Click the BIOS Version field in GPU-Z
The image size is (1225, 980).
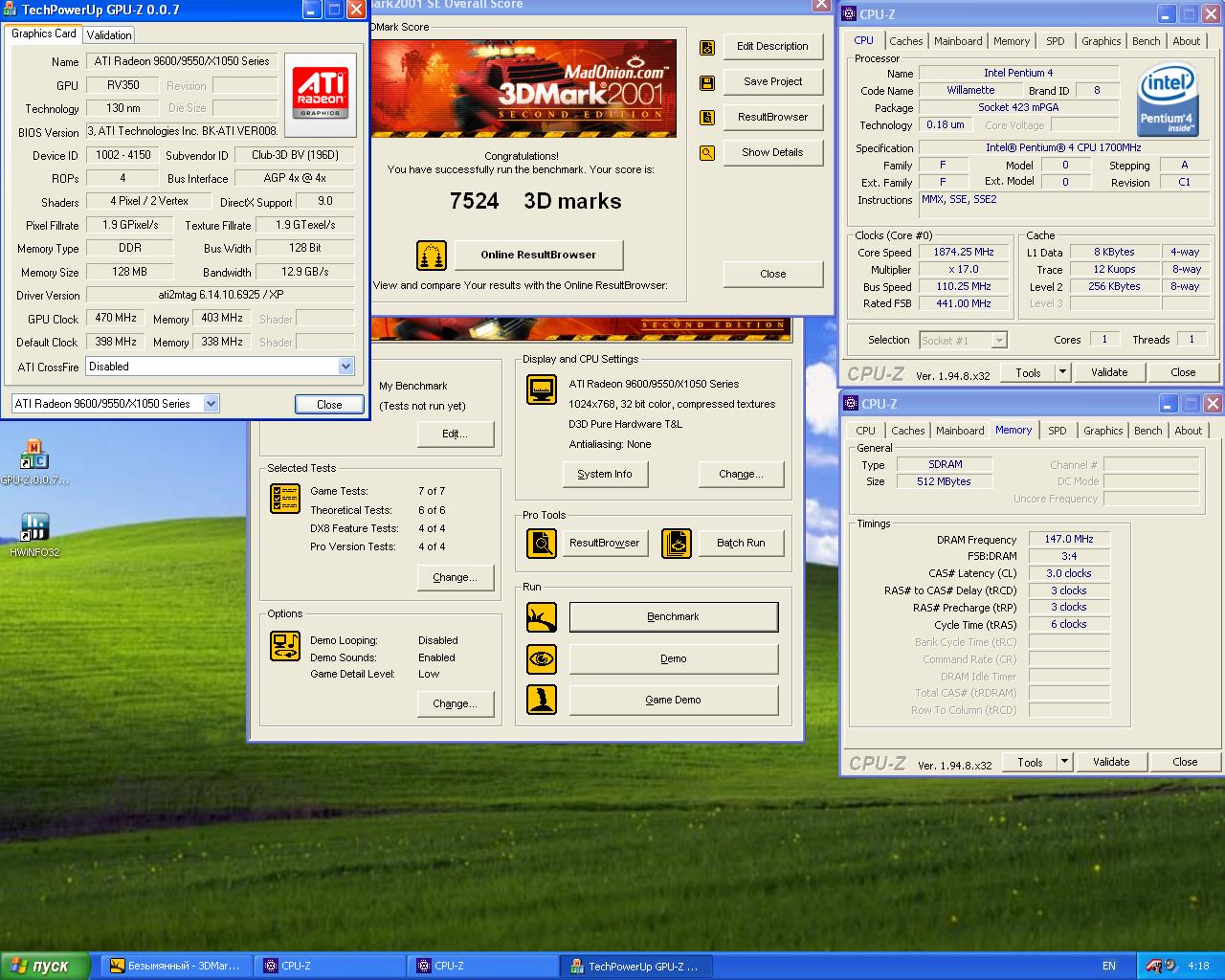click(182, 131)
